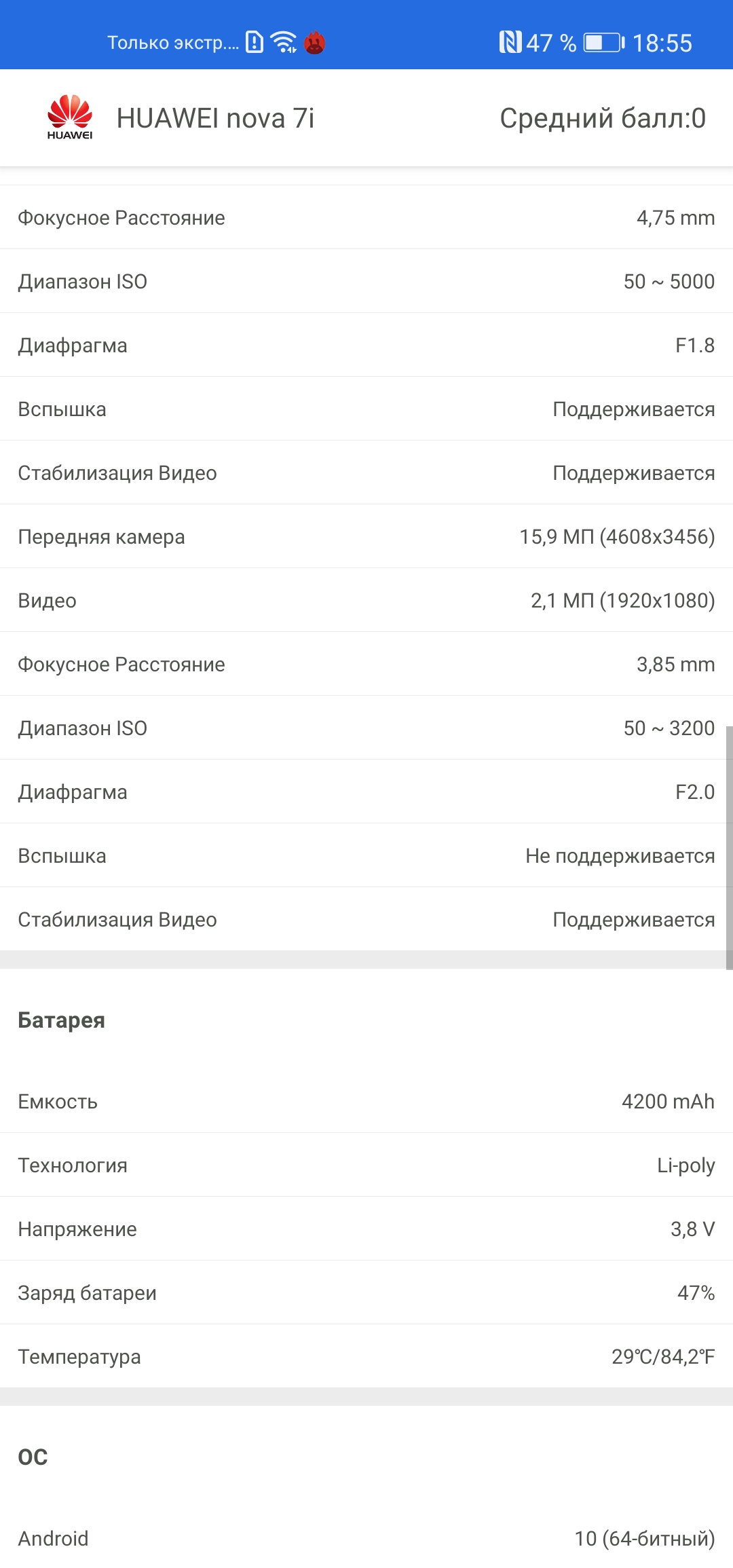Click the vertical scrollbar thumb
The width and height of the screenshot is (733, 1568).
click(729, 848)
